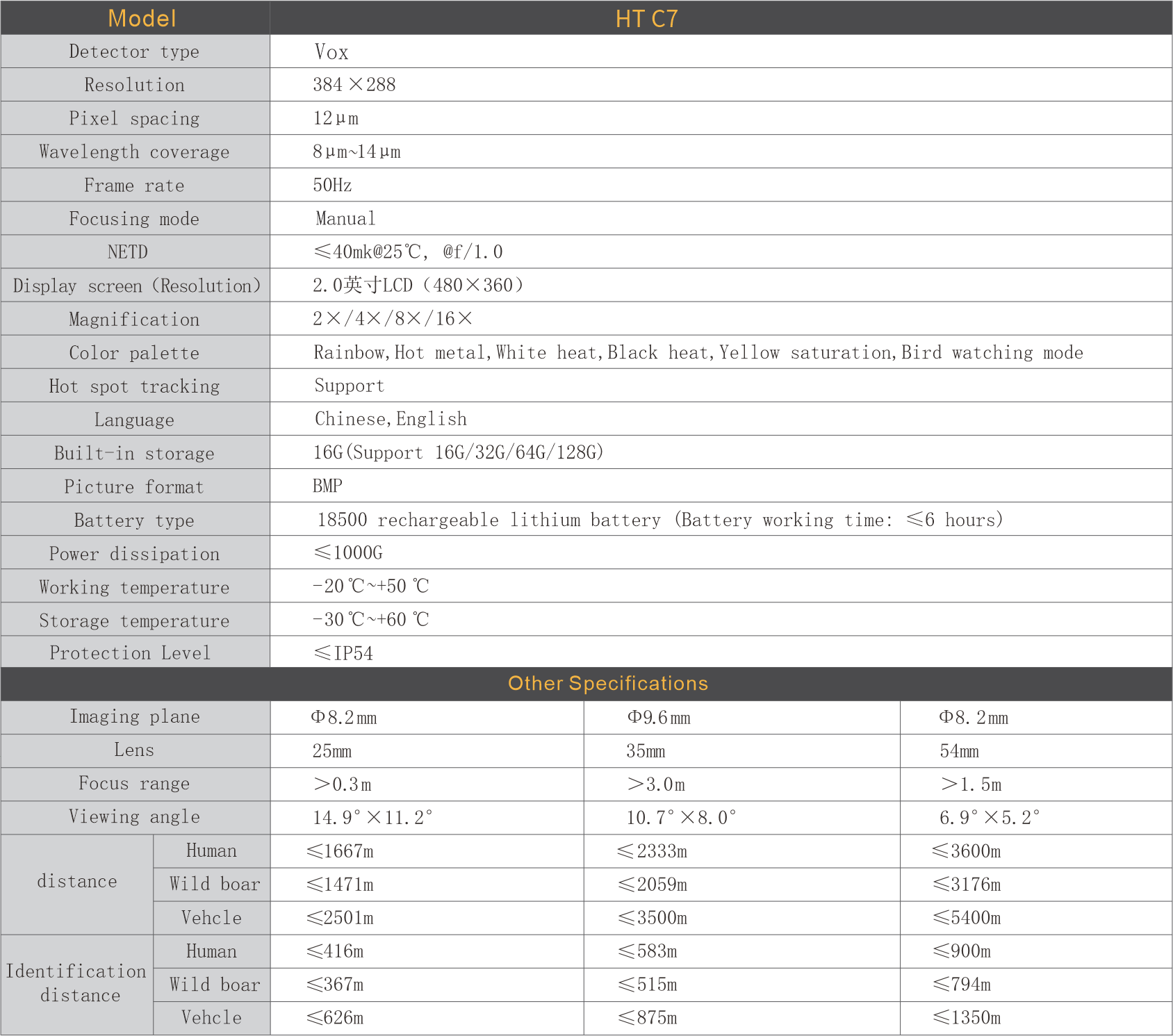Select the magnification value 2×/4×/8×/16×

(x=392, y=319)
